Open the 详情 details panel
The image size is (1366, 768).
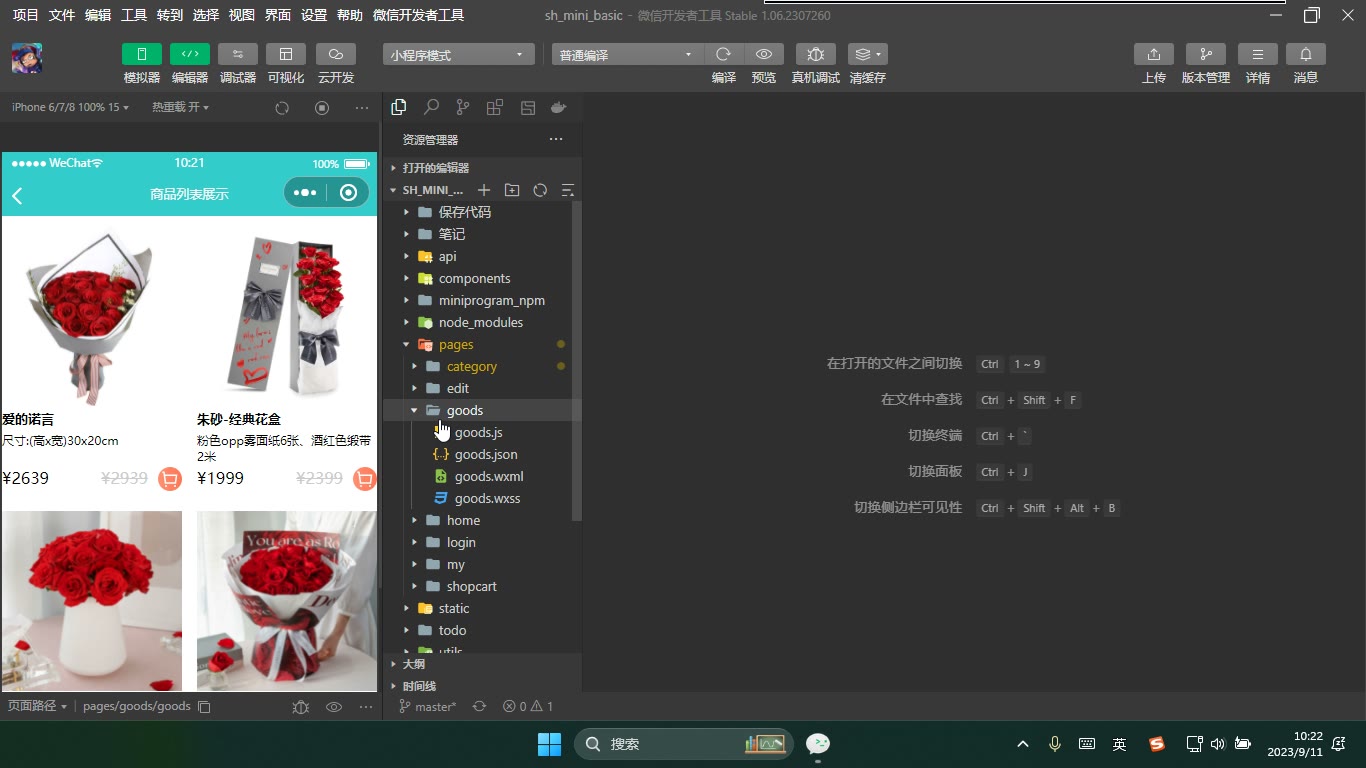(x=1258, y=54)
